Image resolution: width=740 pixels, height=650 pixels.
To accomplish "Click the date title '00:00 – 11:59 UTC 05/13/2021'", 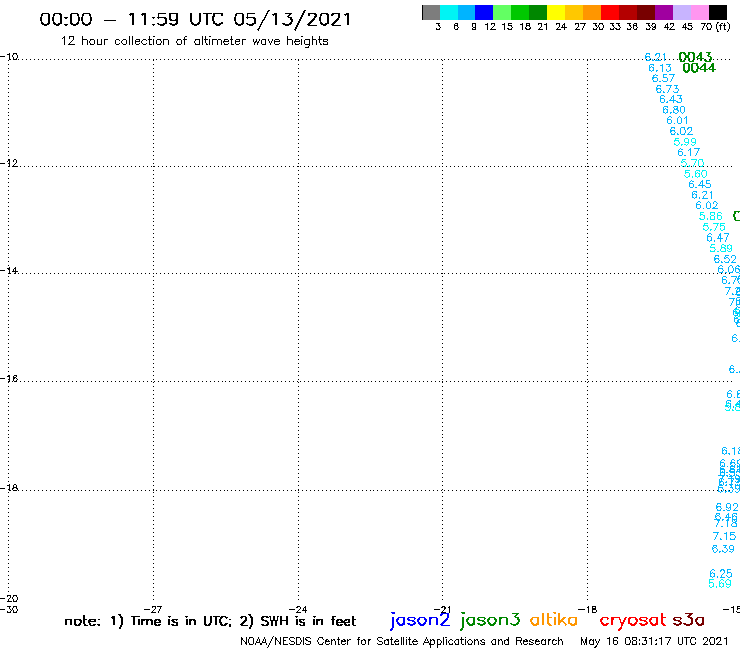I will (195, 20).
